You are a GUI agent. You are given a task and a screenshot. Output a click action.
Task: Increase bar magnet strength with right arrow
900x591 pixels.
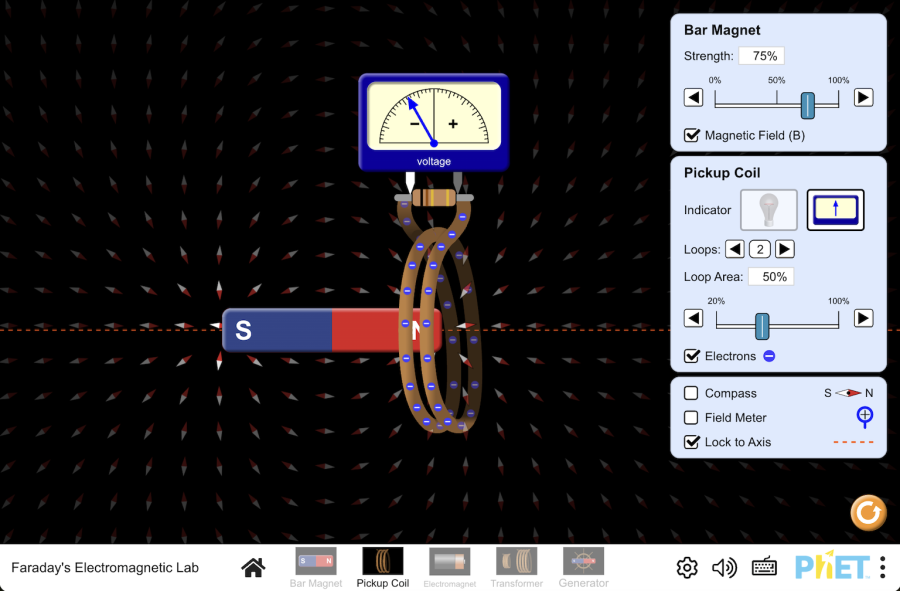[x=863, y=98]
